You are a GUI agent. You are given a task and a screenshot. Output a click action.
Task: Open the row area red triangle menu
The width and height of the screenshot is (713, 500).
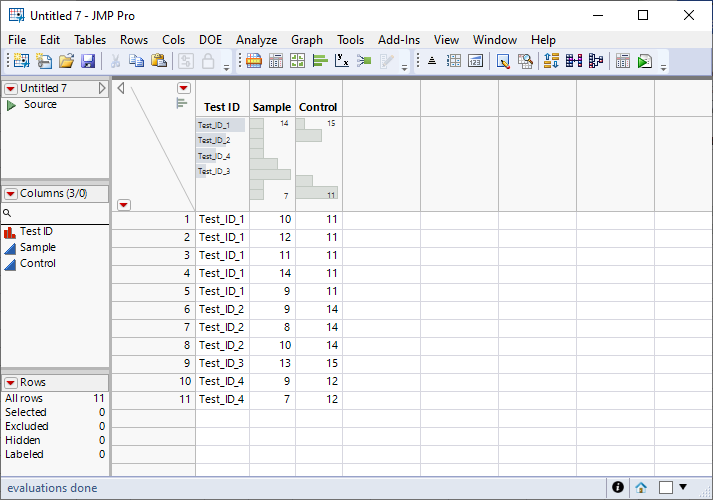[x=124, y=205]
